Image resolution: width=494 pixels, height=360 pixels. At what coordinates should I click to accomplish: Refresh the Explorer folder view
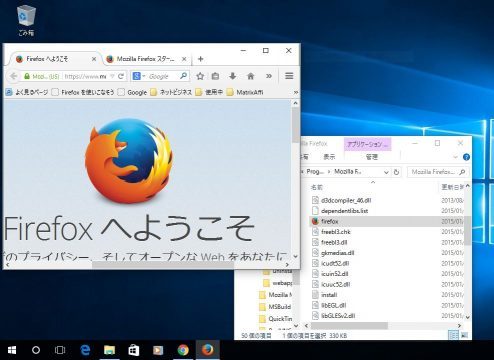click(x=396, y=172)
